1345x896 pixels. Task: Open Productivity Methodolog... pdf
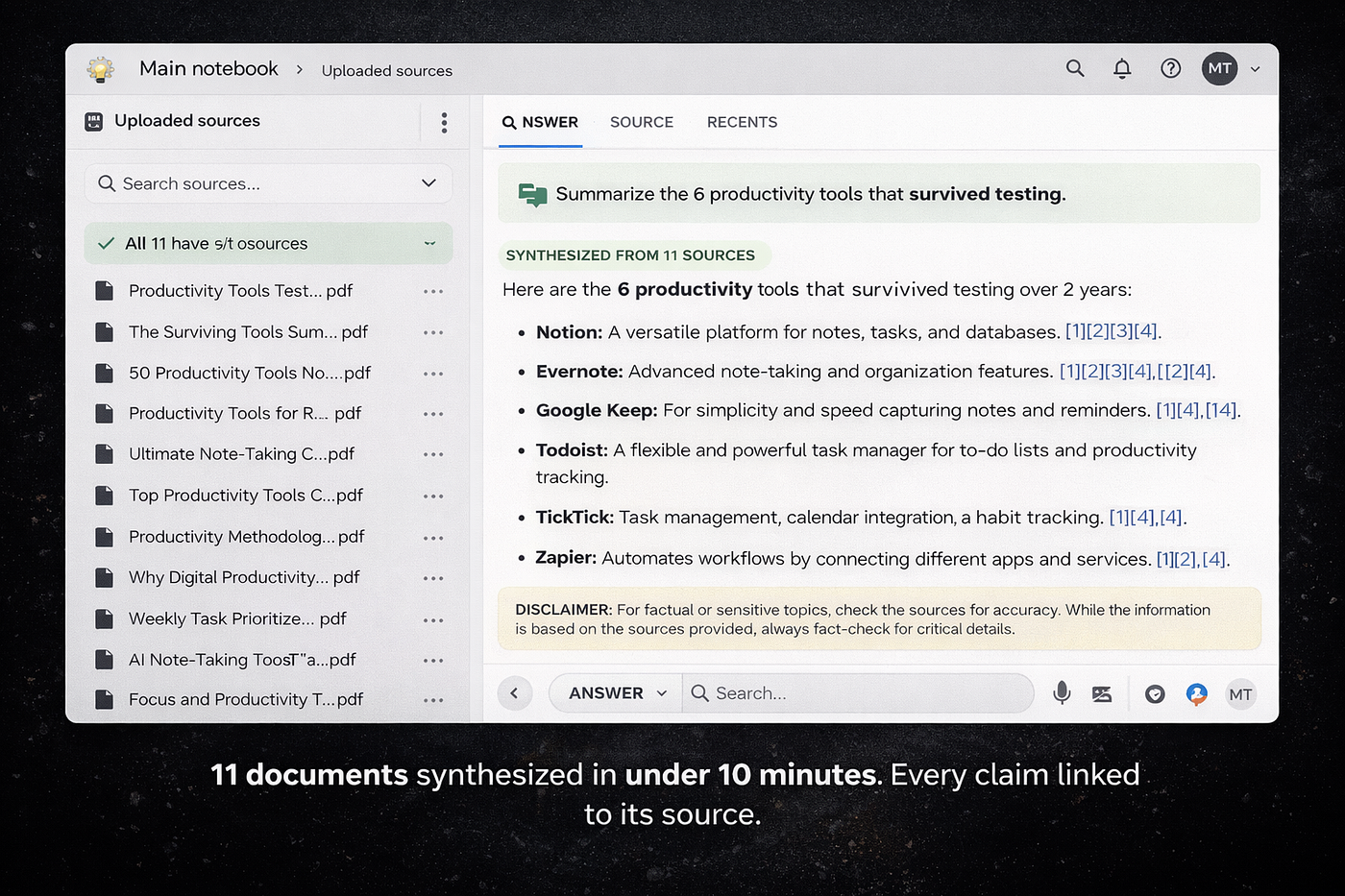(x=247, y=537)
